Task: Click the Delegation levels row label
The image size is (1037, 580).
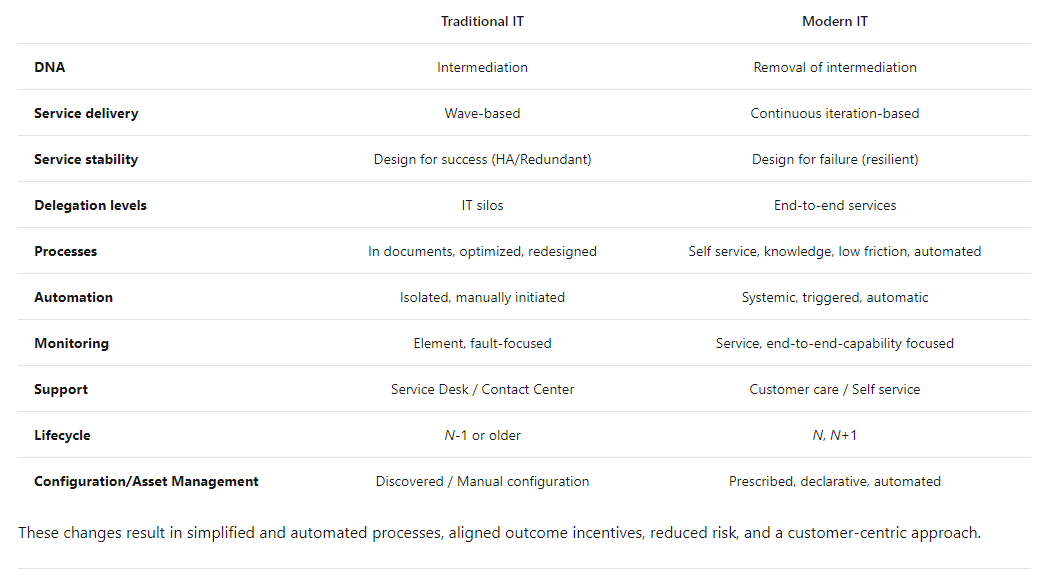Action: pyautogui.click(x=90, y=205)
